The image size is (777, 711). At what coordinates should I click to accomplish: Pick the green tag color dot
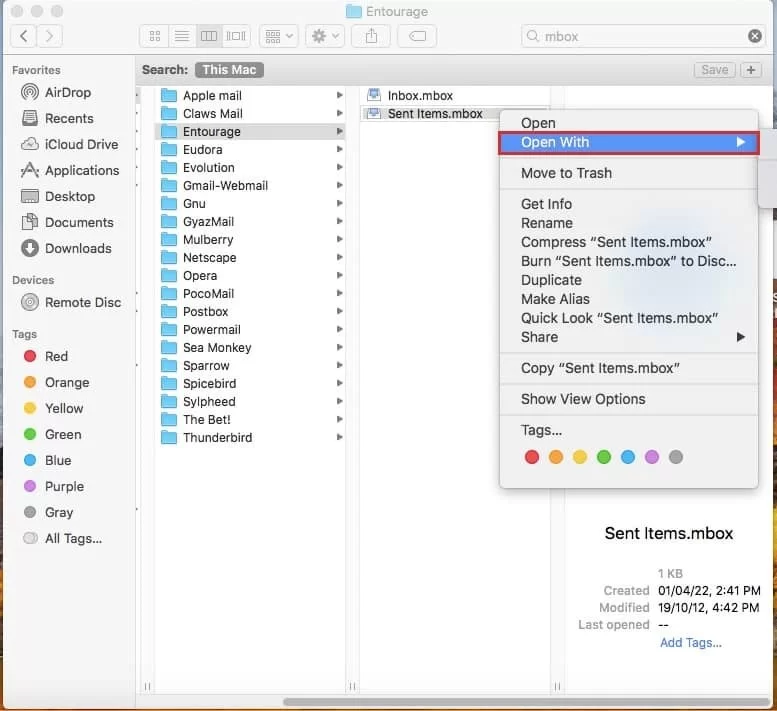(x=604, y=457)
